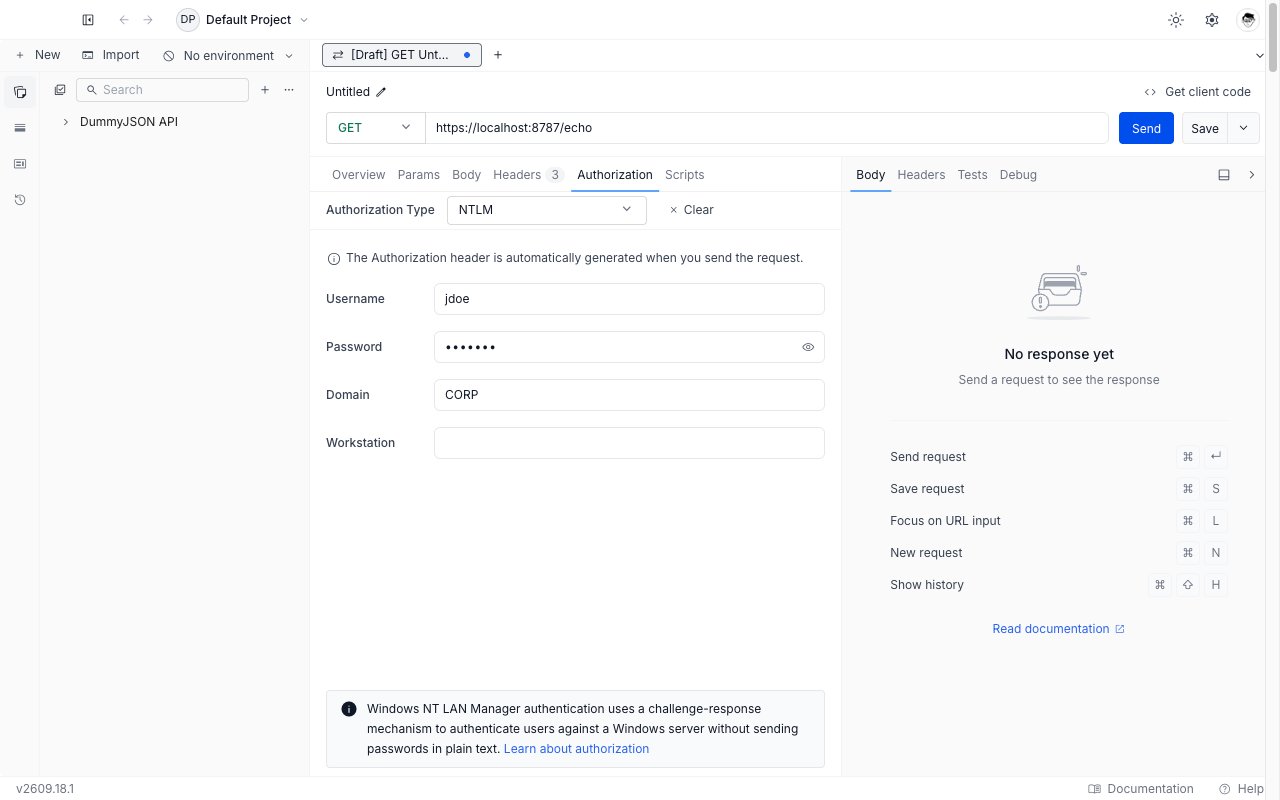Select Authorization tab

coord(615,175)
